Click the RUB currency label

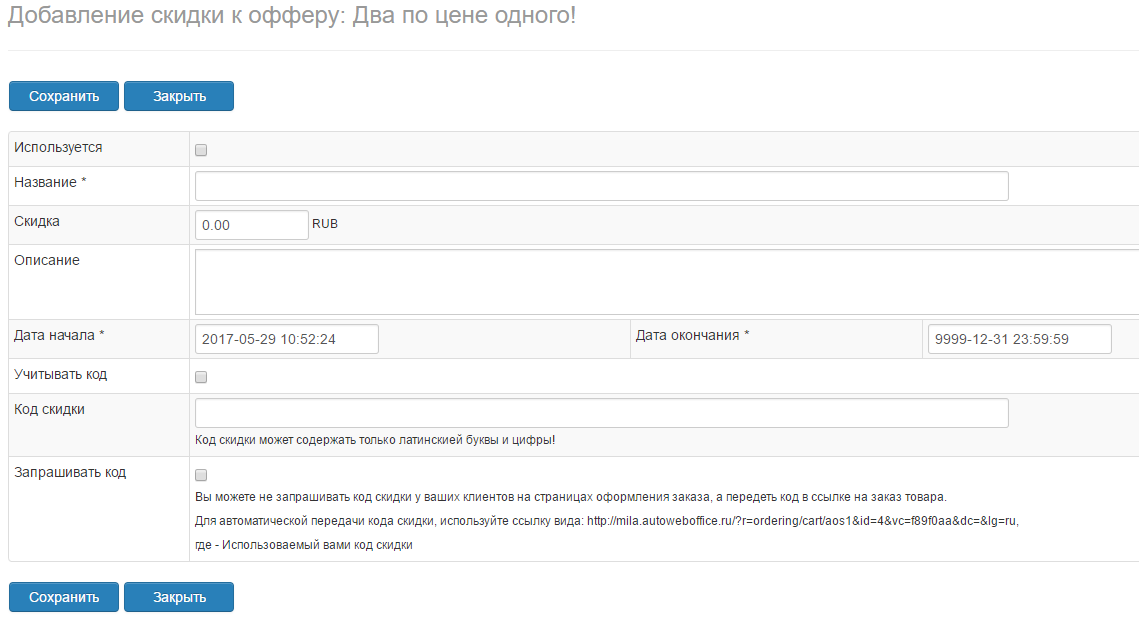tap(325, 224)
